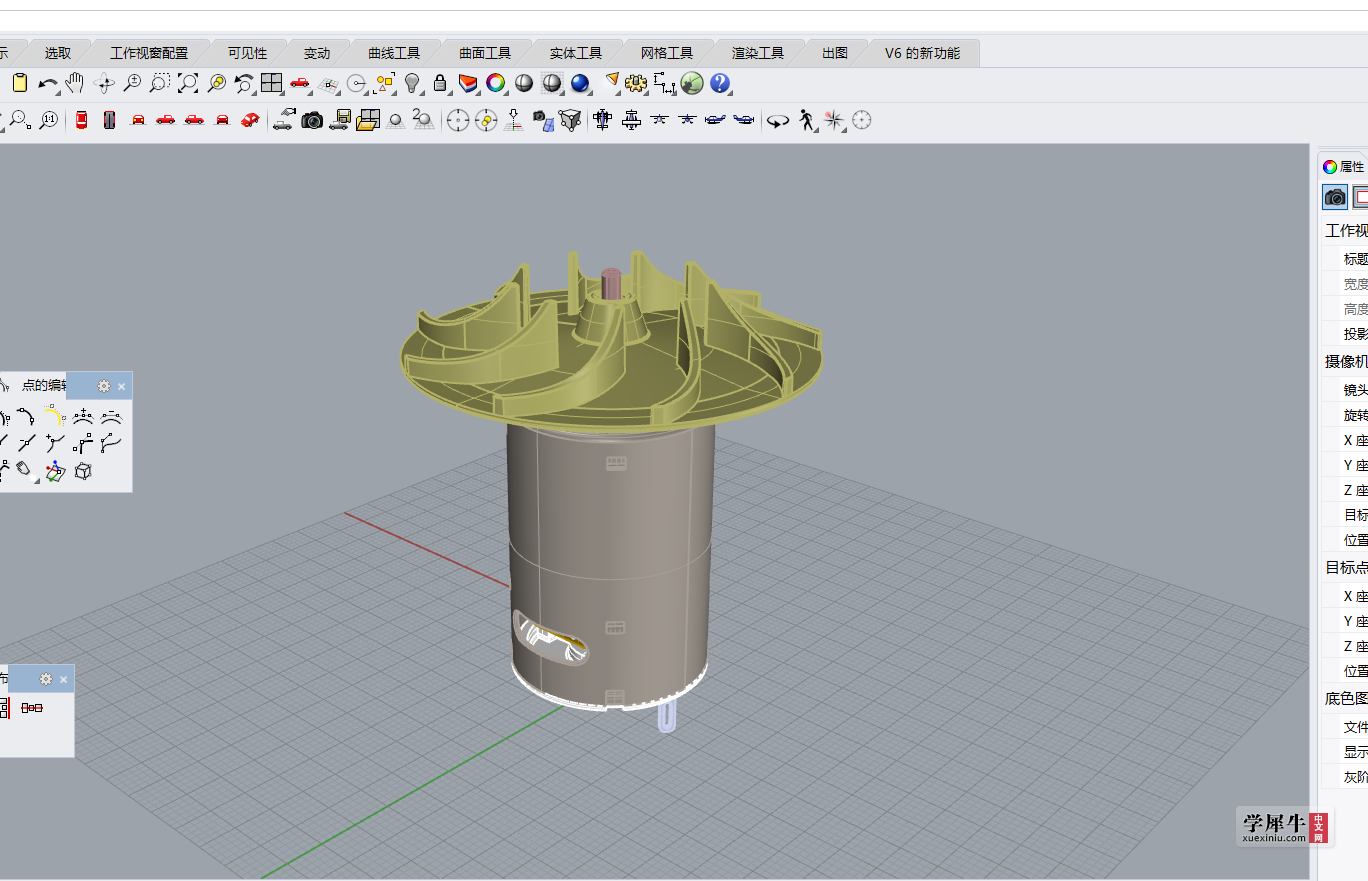Select the 属性 panel tab

pos(1343,167)
